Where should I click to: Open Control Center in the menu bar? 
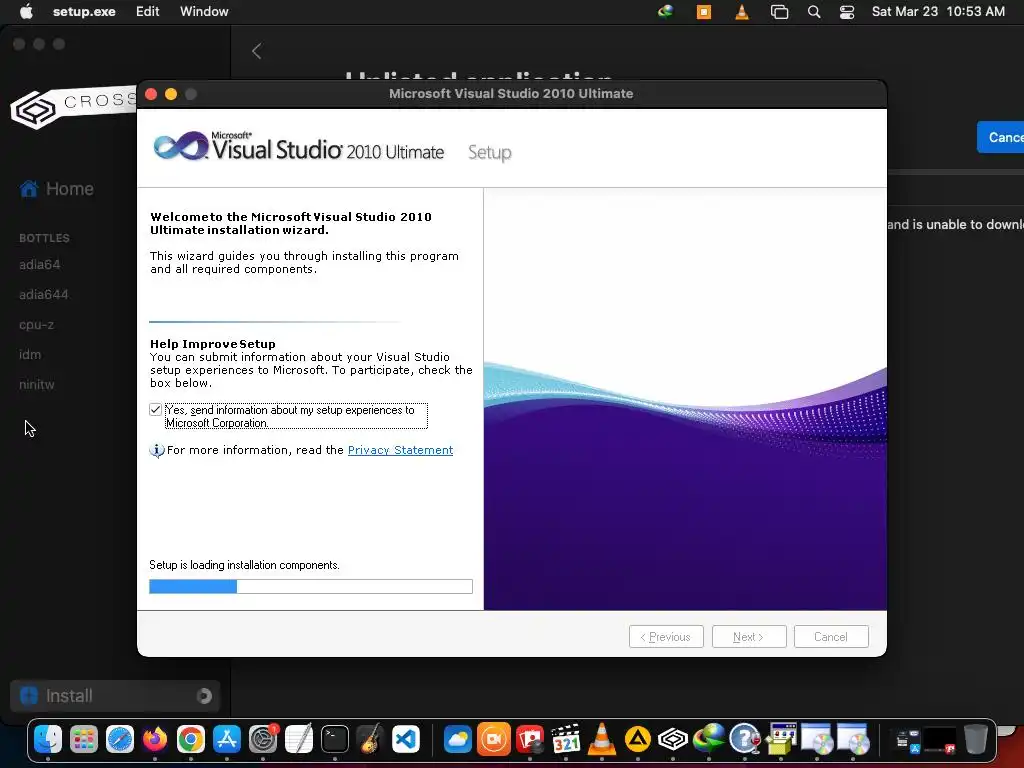click(x=847, y=12)
